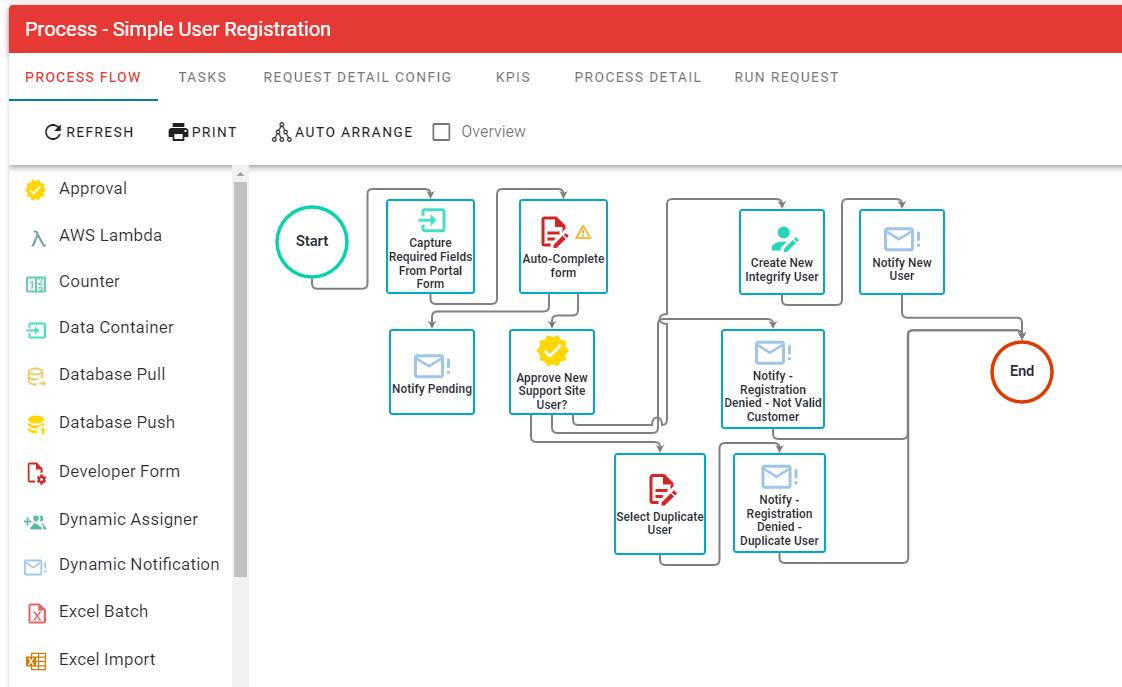
Task: Click the envelope icon in Not Valid Customer node
Action: click(x=773, y=352)
